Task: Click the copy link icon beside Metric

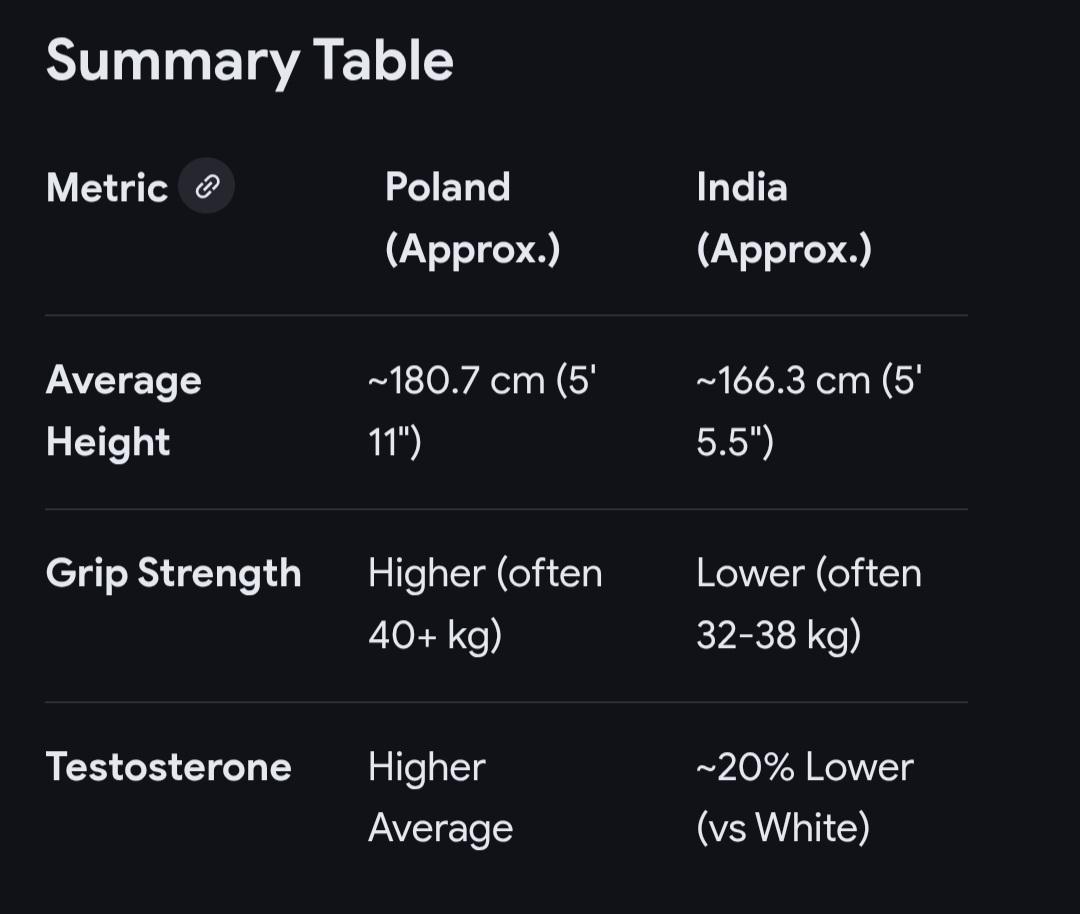Action: [206, 186]
